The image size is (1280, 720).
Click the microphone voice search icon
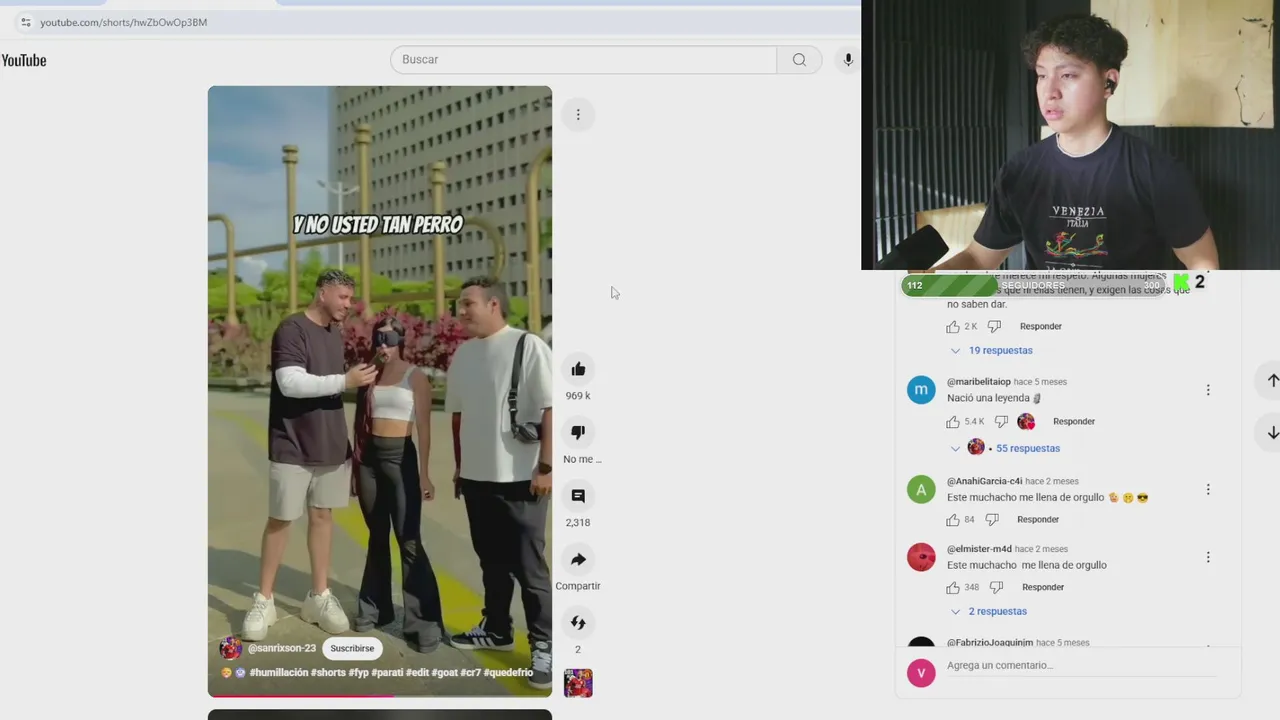[848, 60]
